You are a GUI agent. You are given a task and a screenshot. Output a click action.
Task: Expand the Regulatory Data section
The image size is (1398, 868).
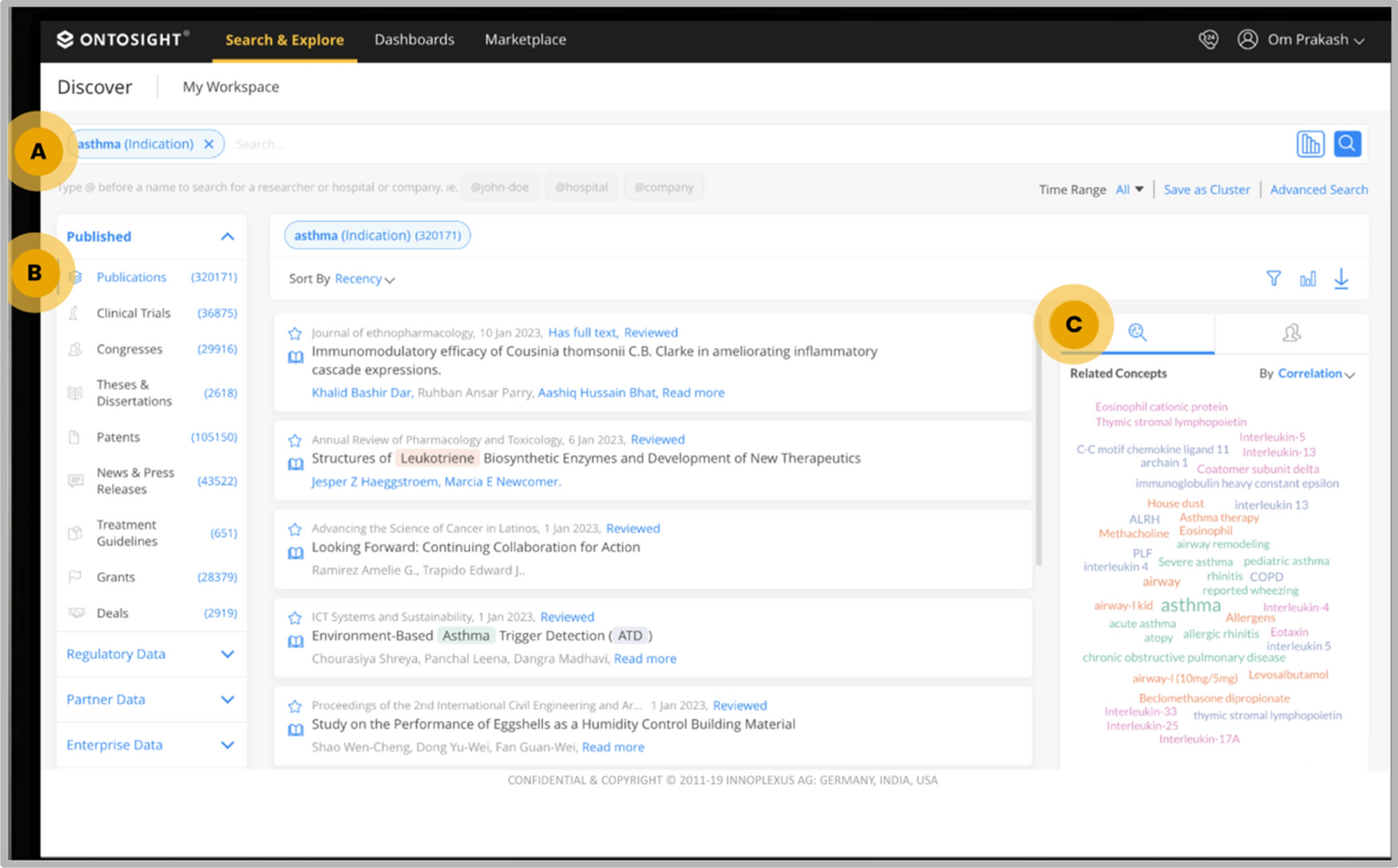coord(227,654)
